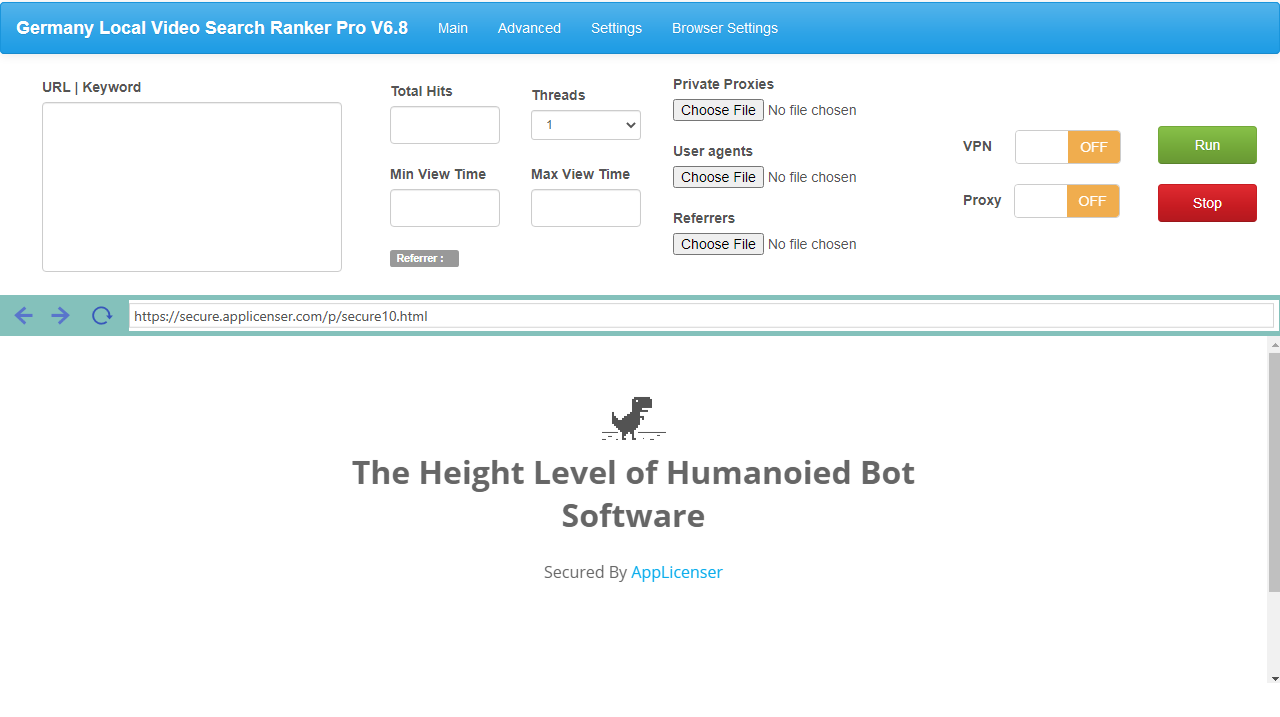Click the browser address bar URL
This screenshot has width=1280, height=717.
click(x=702, y=316)
